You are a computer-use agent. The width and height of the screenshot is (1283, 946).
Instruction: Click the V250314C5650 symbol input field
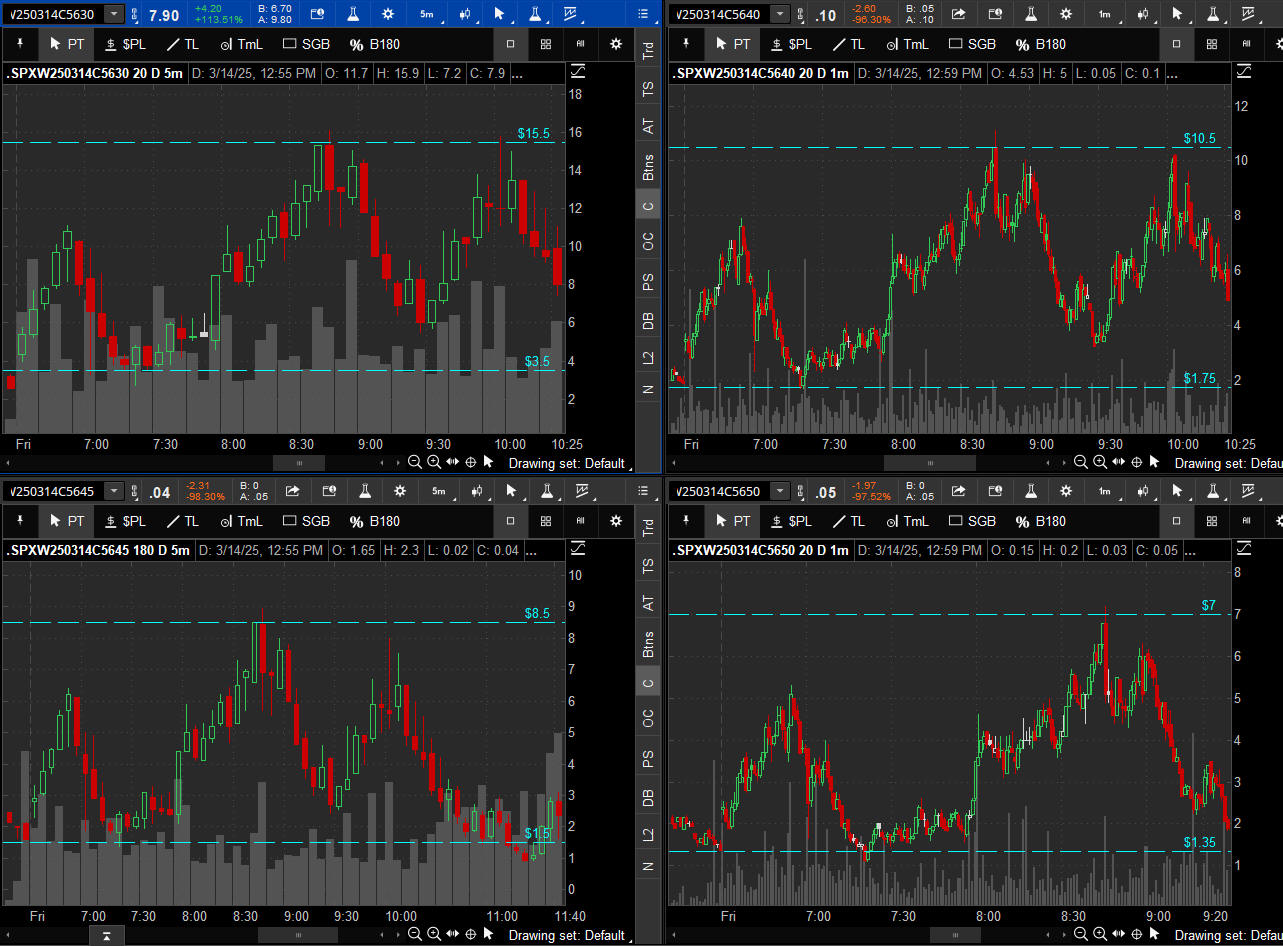click(x=718, y=492)
